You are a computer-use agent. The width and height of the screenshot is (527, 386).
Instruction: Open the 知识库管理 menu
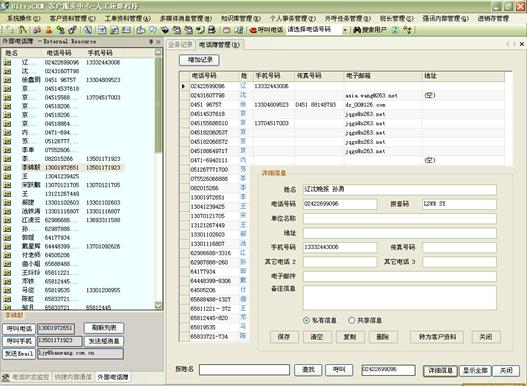(241, 18)
